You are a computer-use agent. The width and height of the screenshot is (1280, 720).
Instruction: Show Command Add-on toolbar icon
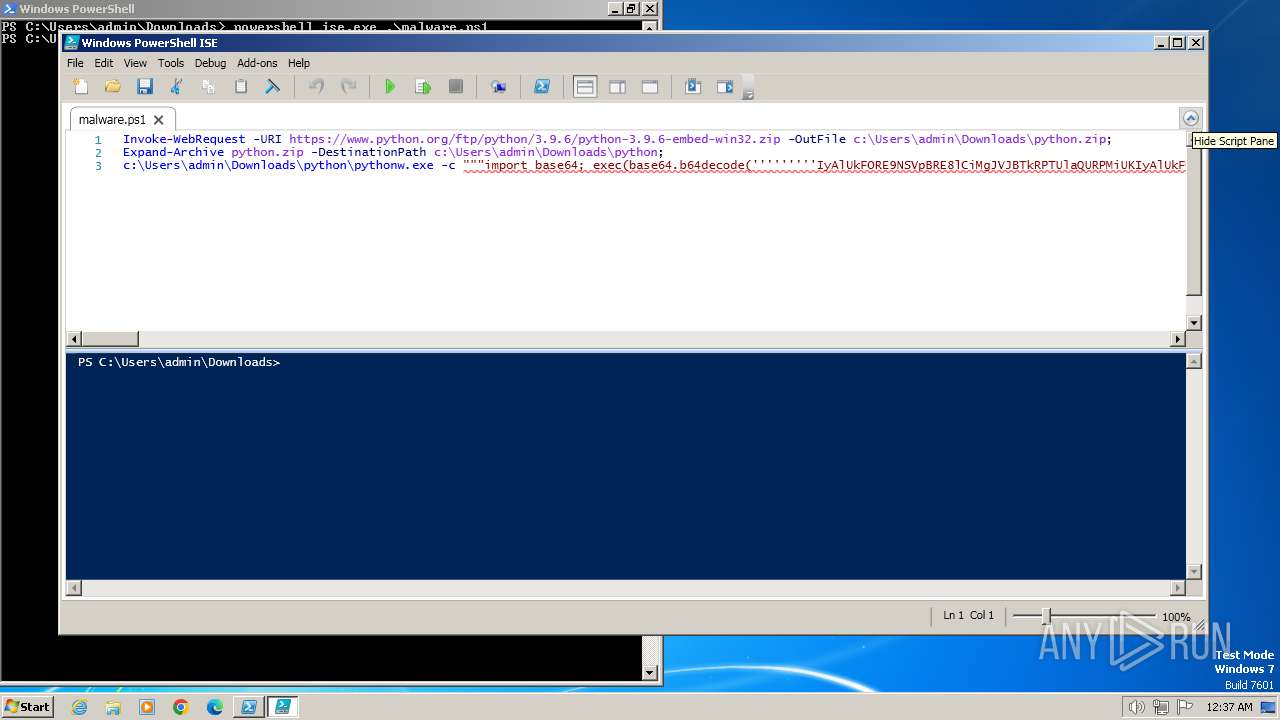[x=725, y=87]
